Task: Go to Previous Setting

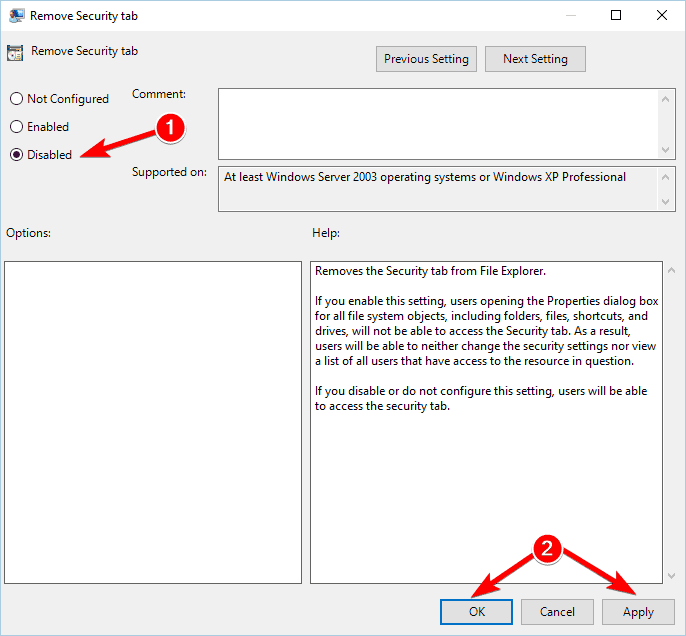Action: [426, 59]
